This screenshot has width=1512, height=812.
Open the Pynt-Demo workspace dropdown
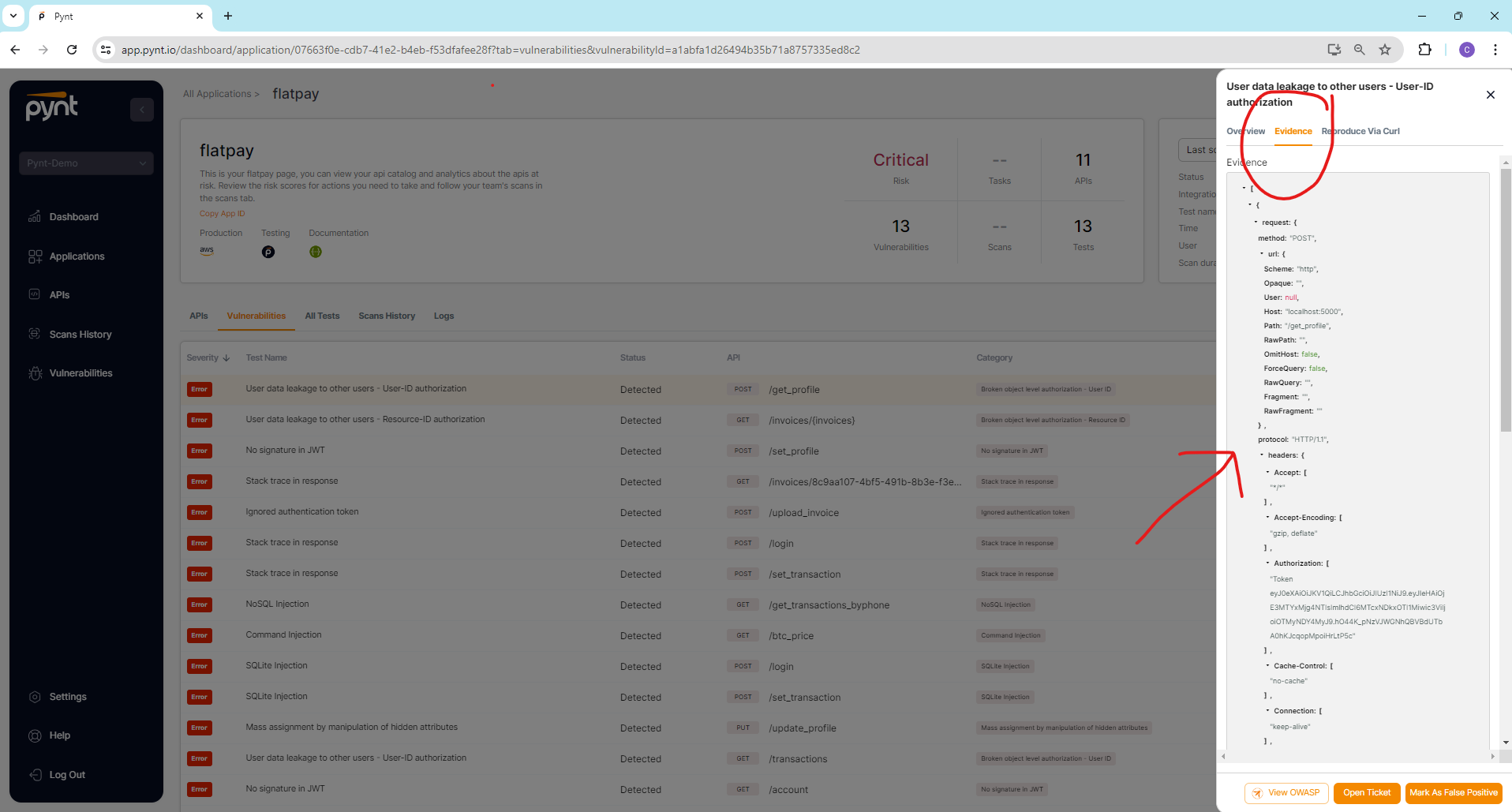(86, 163)
